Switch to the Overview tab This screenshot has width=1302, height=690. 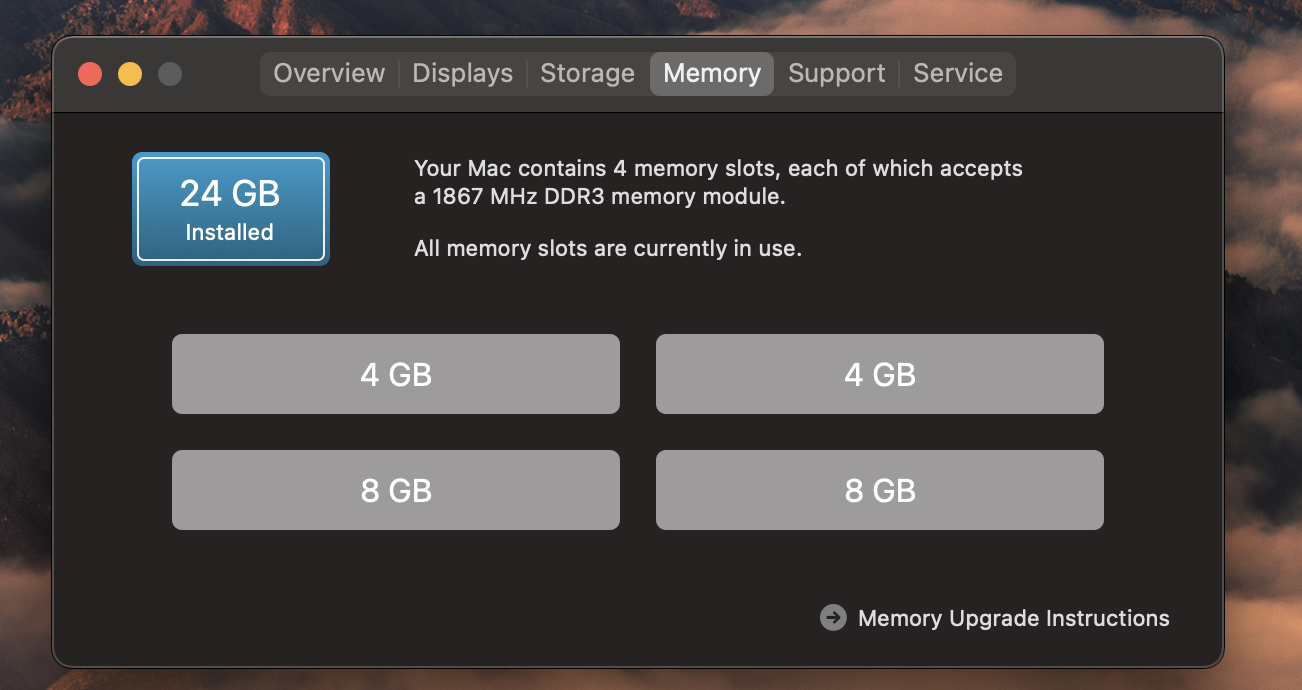(329, 74)
